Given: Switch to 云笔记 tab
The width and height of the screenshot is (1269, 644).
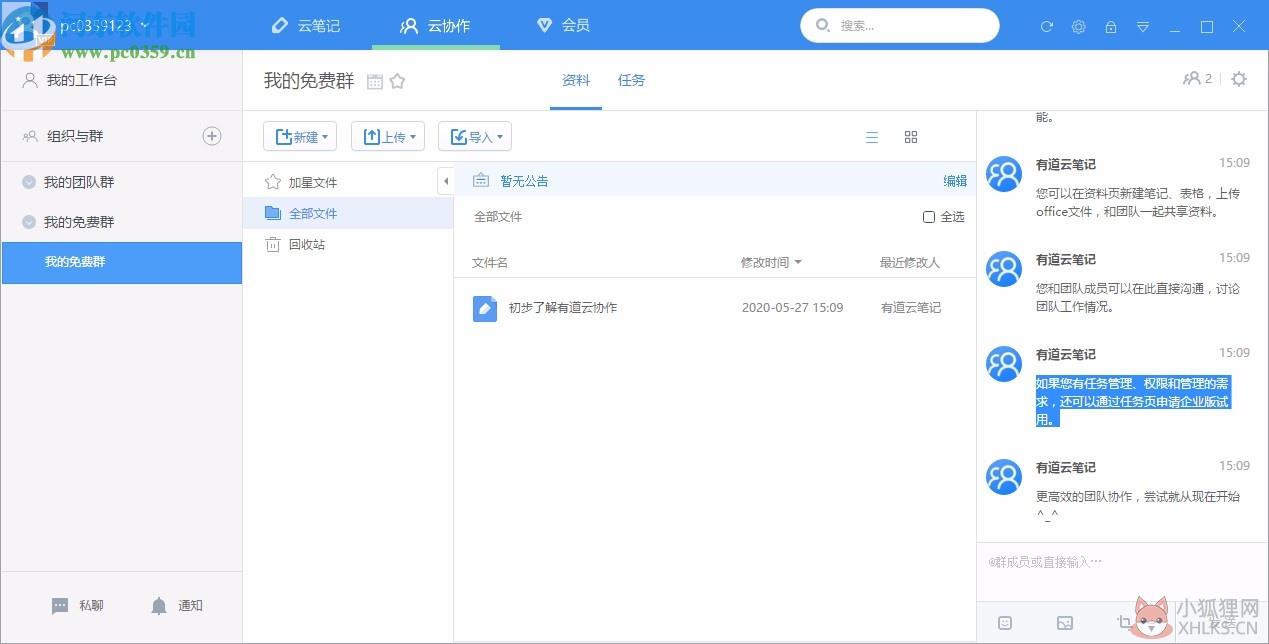Looking at the screenshot, I should click(x=306, y=25).
